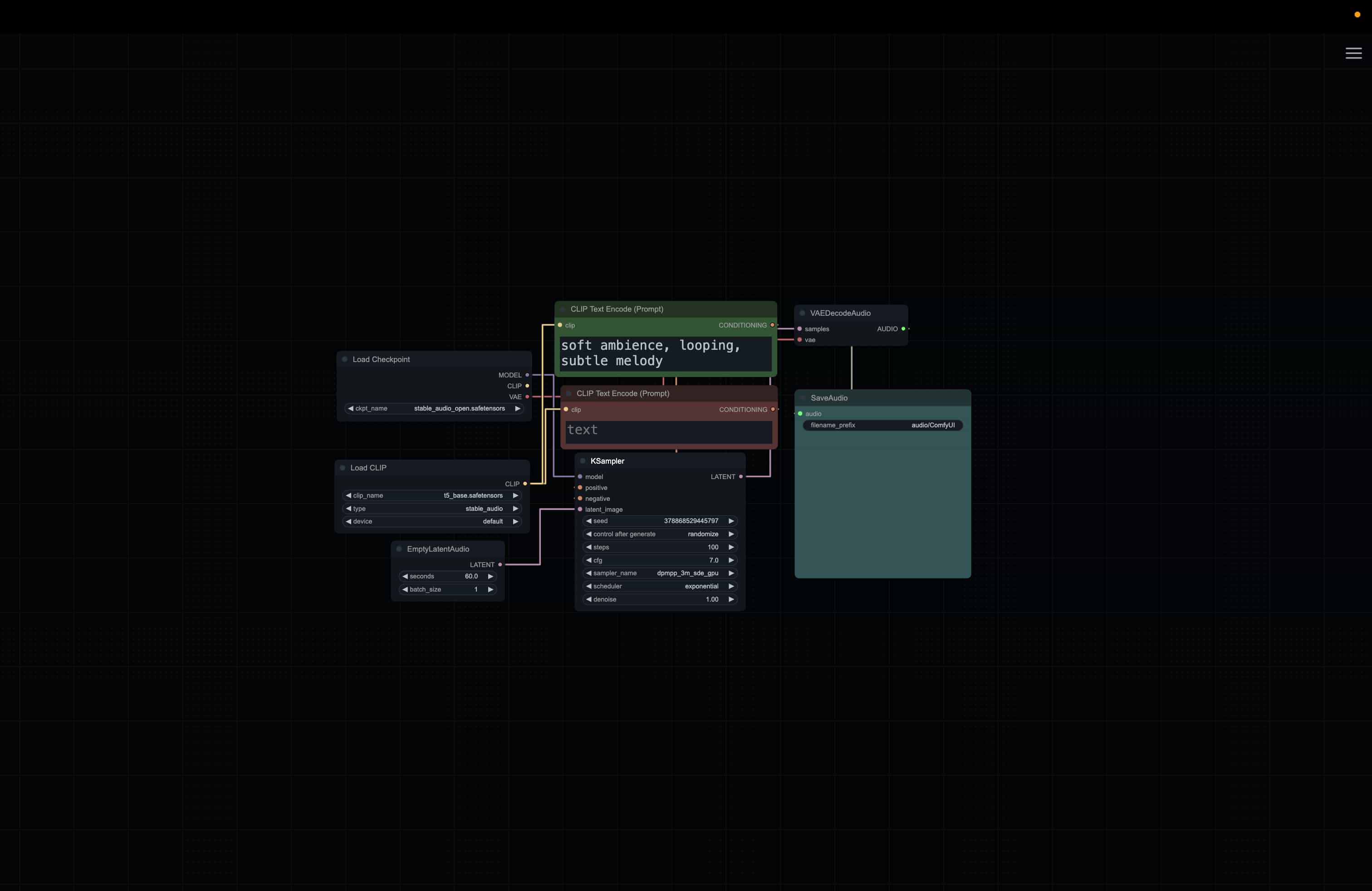Click the positive prompt text box
The height and width of the screenshot is (891, 1372).
coord(665,352)
